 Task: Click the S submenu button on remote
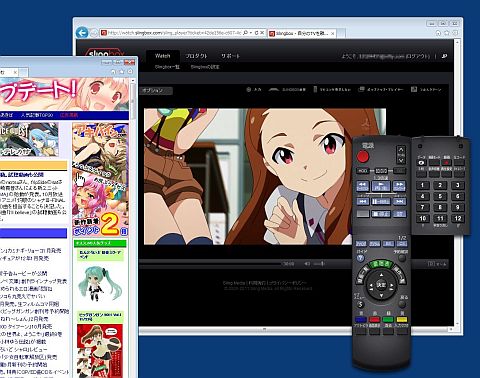[x=360, y=304]
